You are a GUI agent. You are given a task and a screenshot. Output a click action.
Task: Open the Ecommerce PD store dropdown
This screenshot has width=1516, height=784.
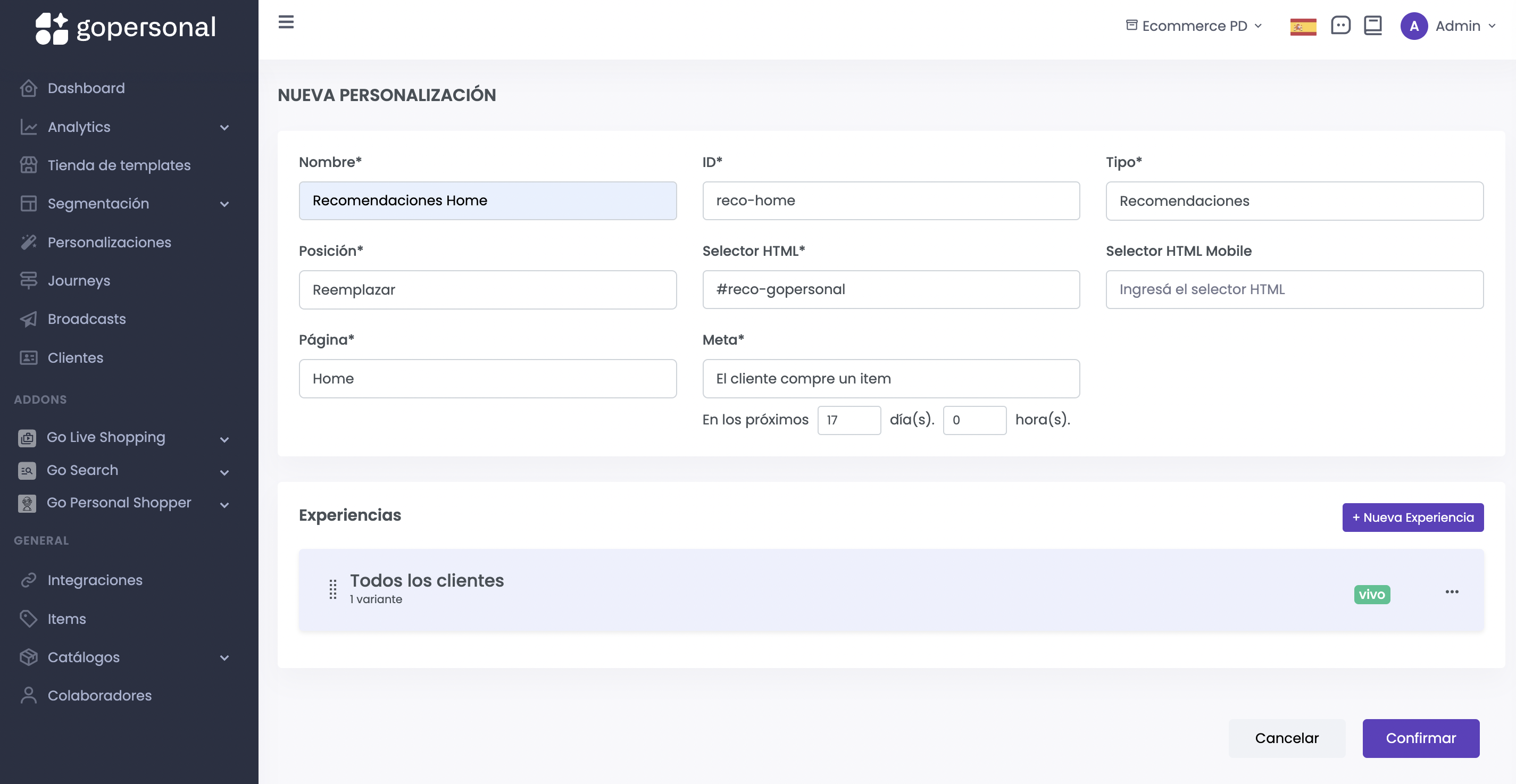(x=1194, y=26)
